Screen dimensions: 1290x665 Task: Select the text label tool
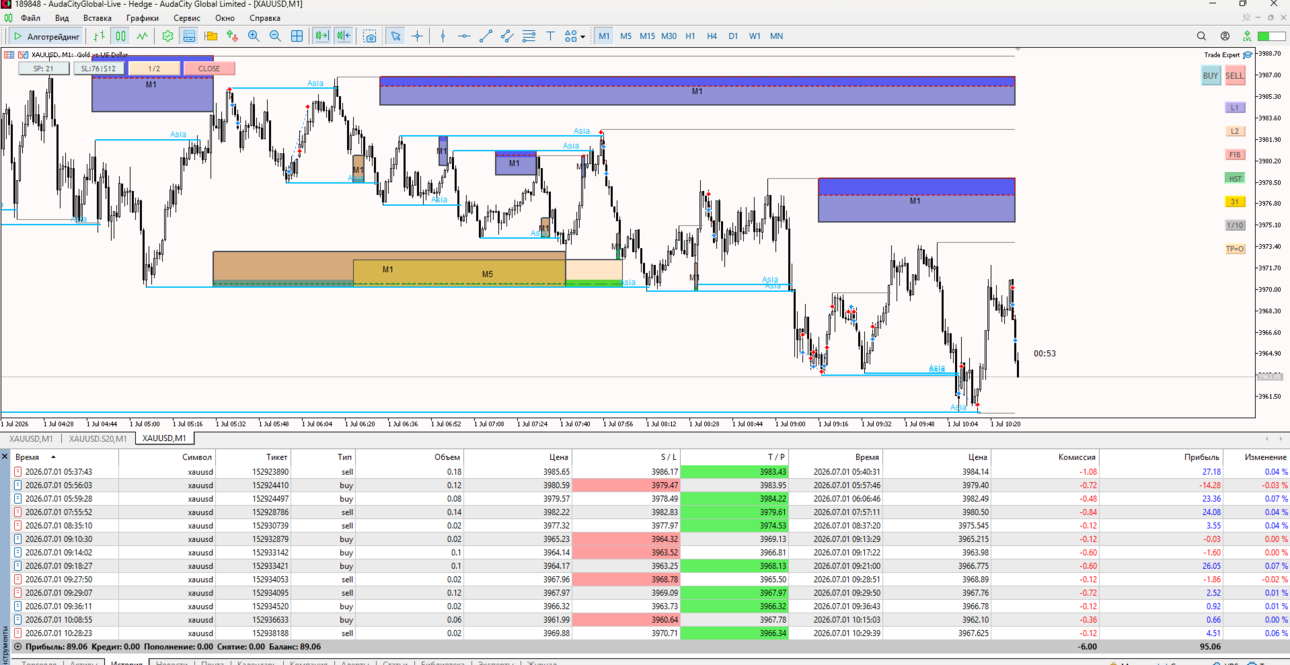(x=550, y=36)
